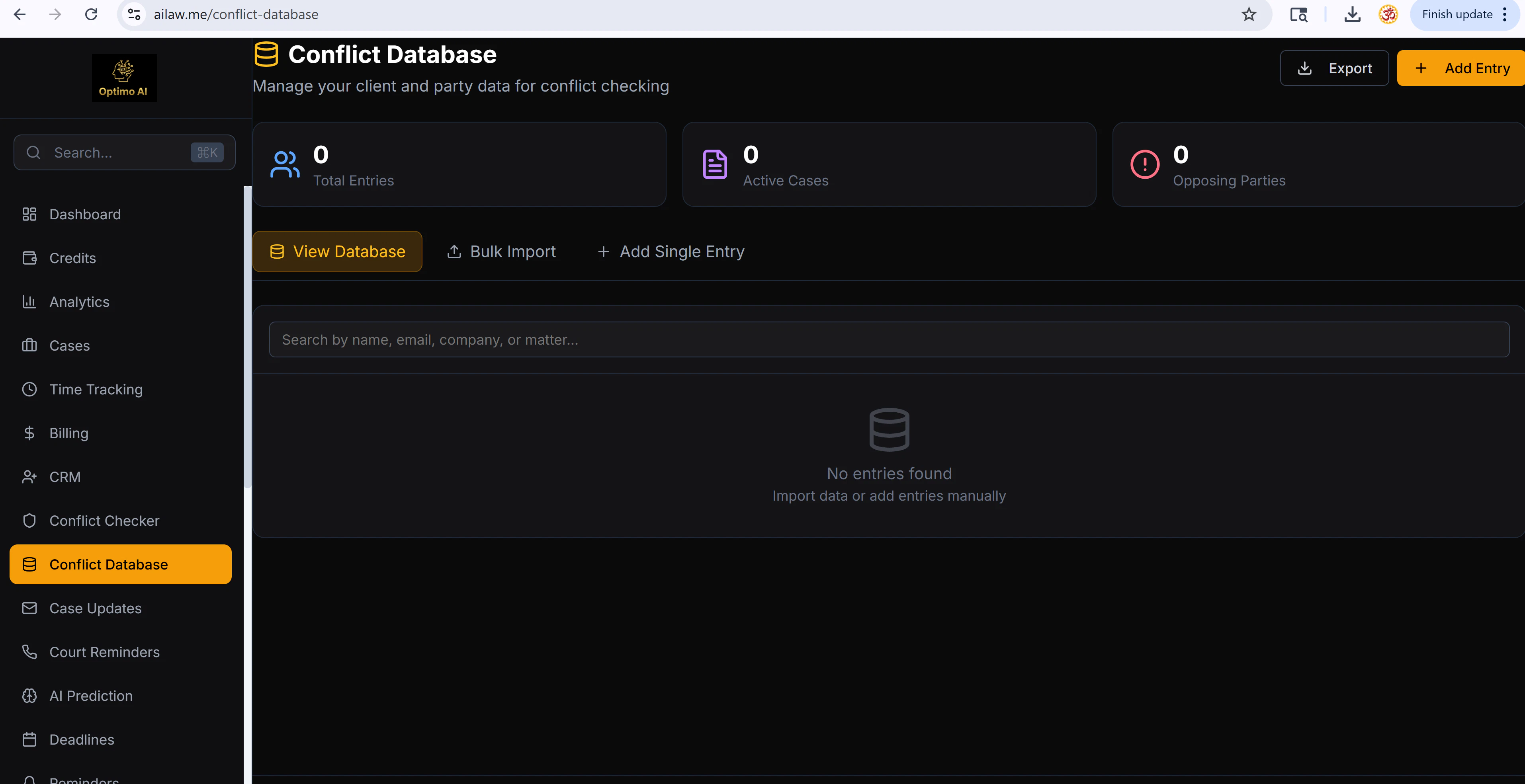Open the Conflict Checker shield item
Screen dimensions: 1525x784
[104, 521]
